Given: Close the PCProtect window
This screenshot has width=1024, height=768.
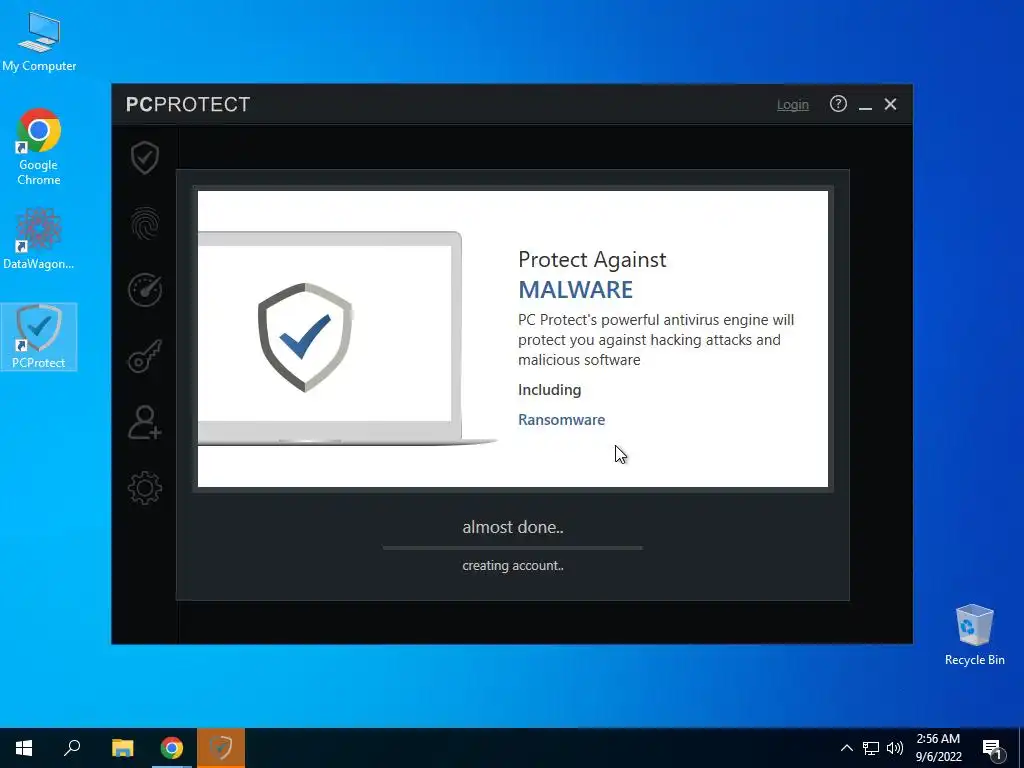Looking at the screenshot, I should (890, 104).
